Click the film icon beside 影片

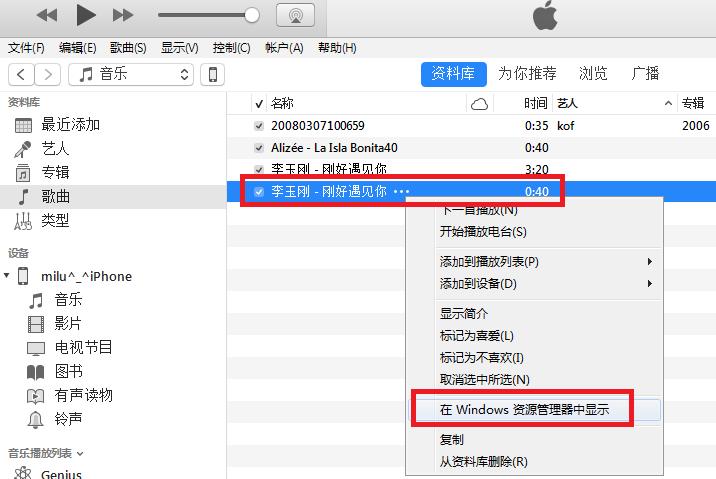pos(36,324)
